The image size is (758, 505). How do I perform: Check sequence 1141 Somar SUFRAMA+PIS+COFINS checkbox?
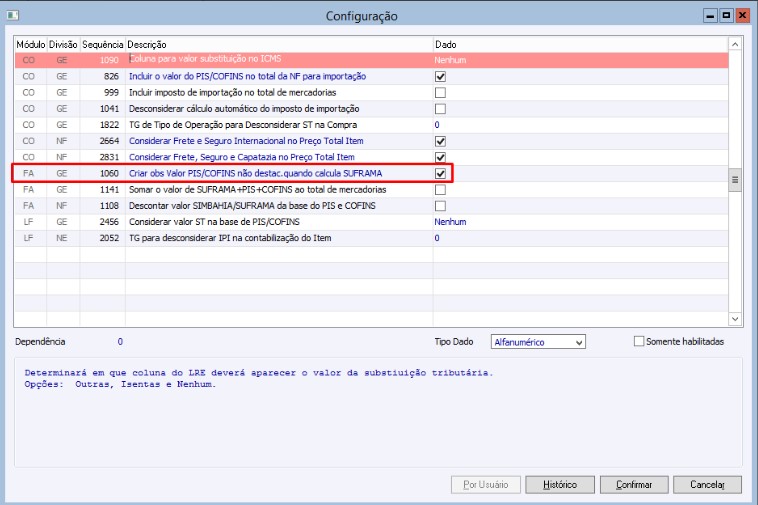click(440, 189)
